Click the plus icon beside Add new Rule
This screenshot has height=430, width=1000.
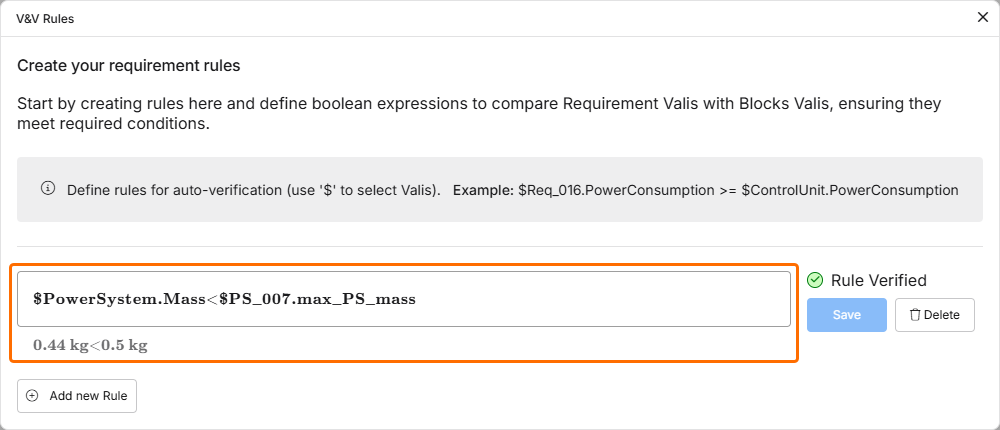pyautogui.click(x=32, y=396)
